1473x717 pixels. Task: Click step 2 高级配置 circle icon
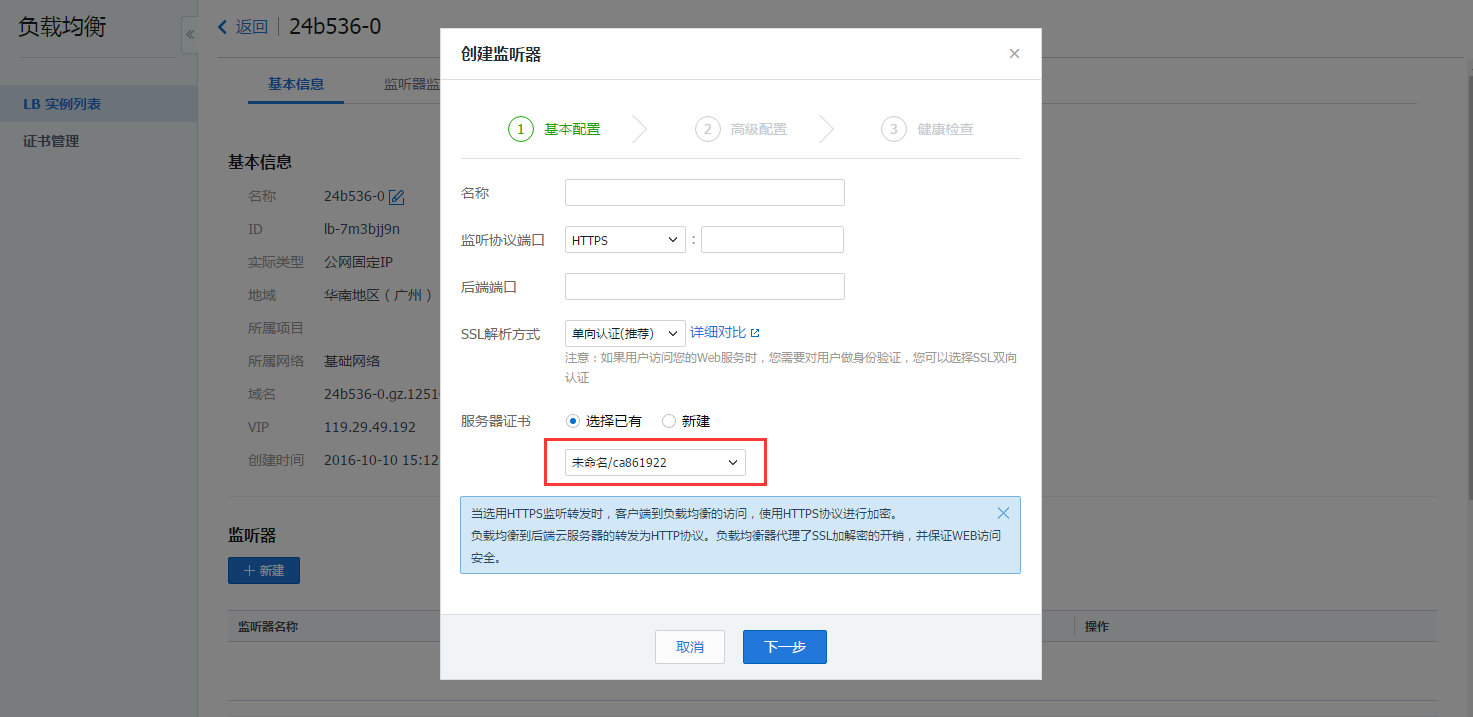tap(707, 129)
